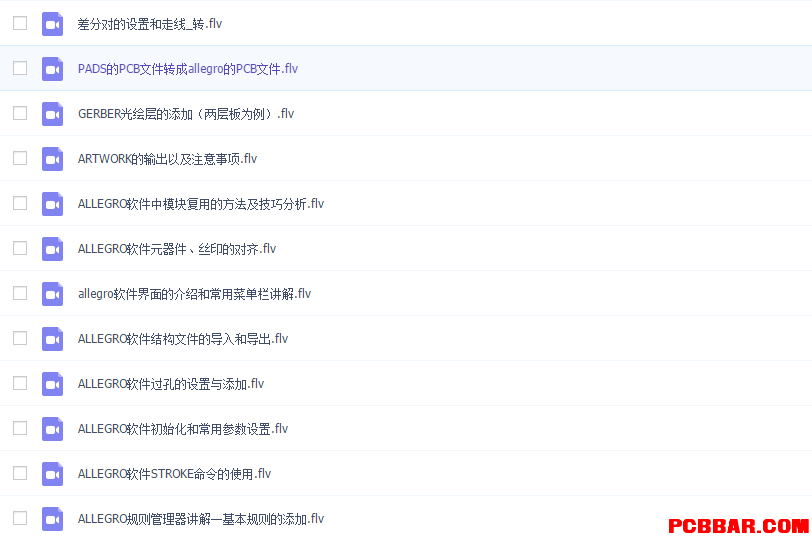Select checkbox for ALLEGRO软件结构文件的导入和导出.flv

coord(20,338)
